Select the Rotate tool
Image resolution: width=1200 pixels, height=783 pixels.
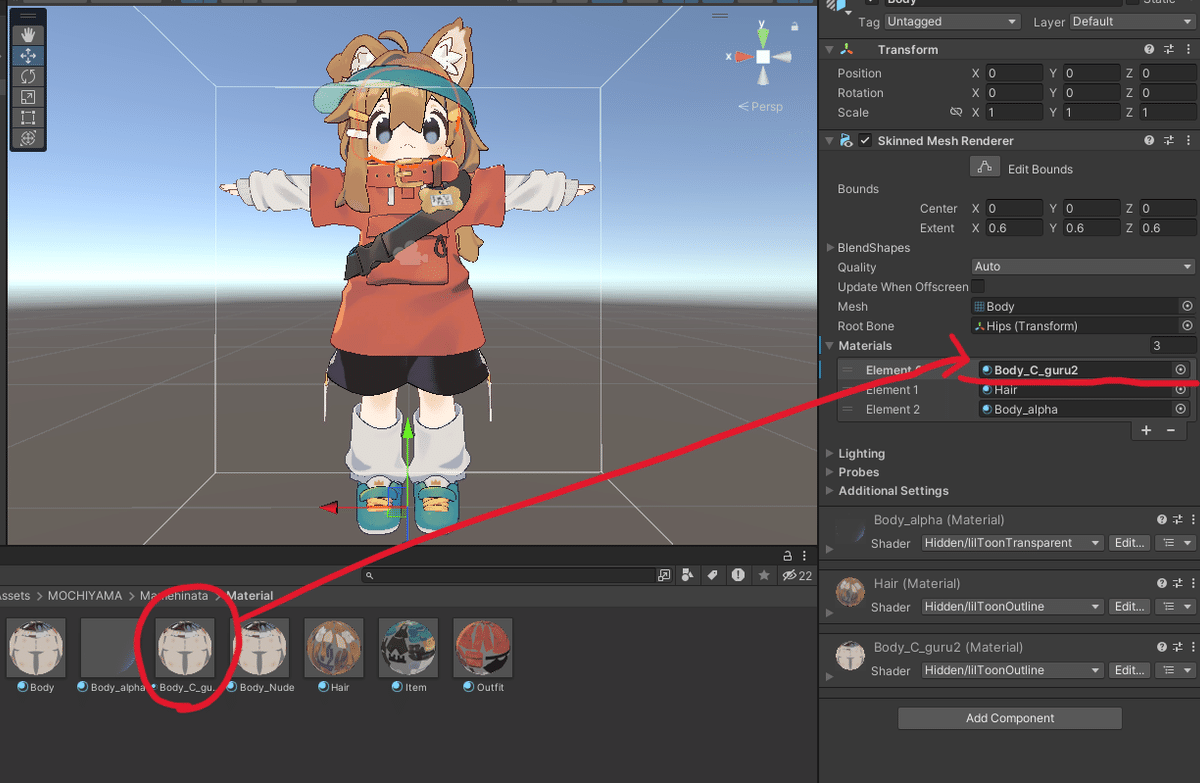[28, 76]
